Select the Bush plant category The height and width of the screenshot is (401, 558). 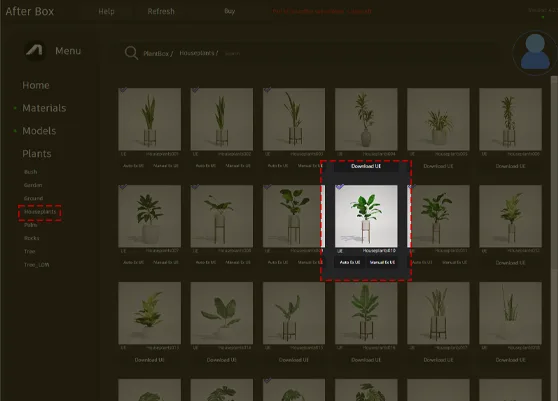coord(30,172)
